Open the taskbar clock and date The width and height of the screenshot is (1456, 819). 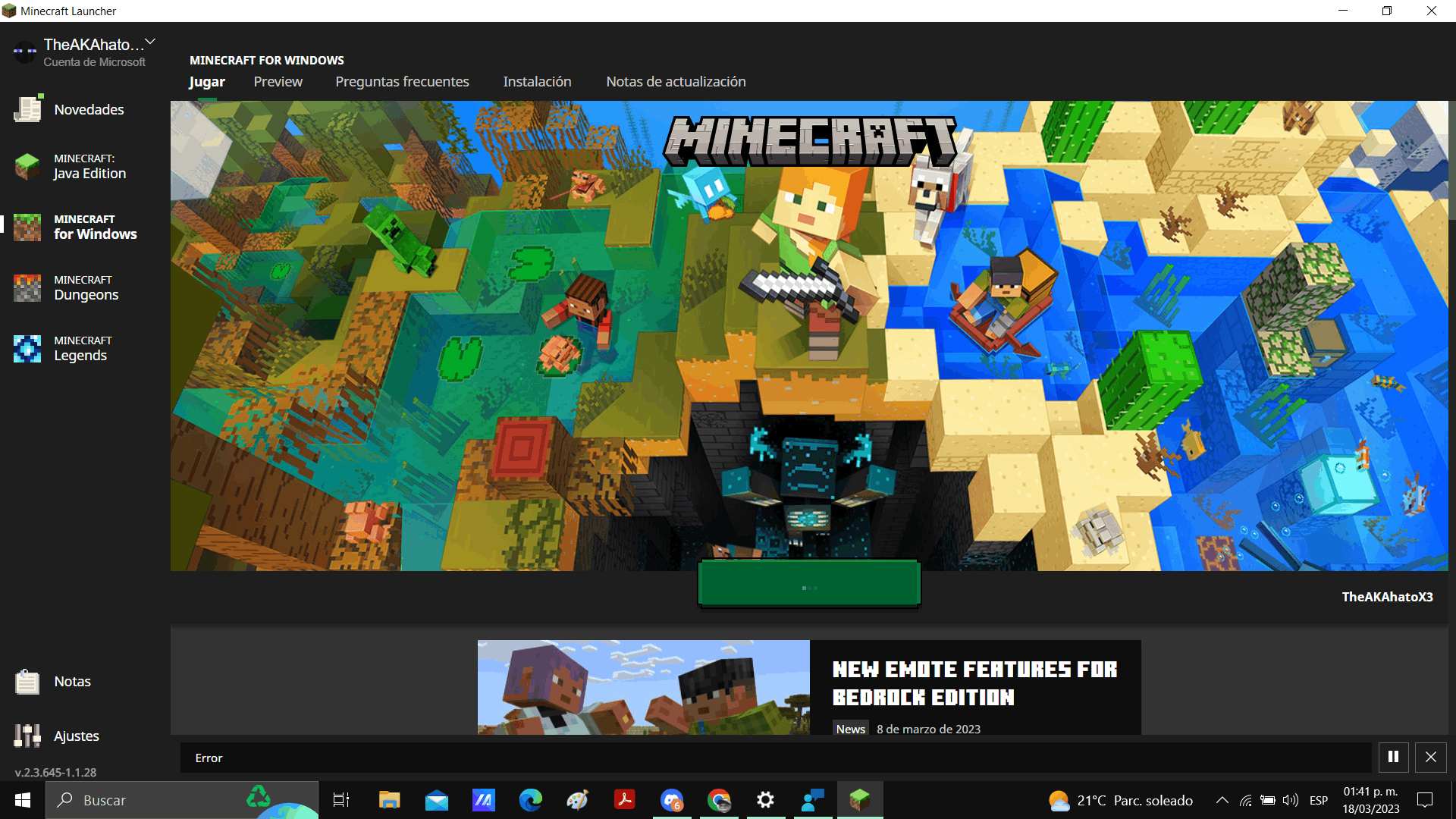1371,800
